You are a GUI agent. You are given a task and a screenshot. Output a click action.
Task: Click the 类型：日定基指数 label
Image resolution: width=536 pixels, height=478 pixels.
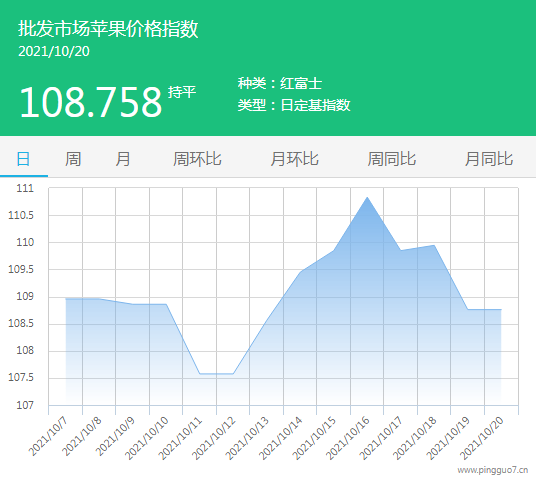point(294,105)
